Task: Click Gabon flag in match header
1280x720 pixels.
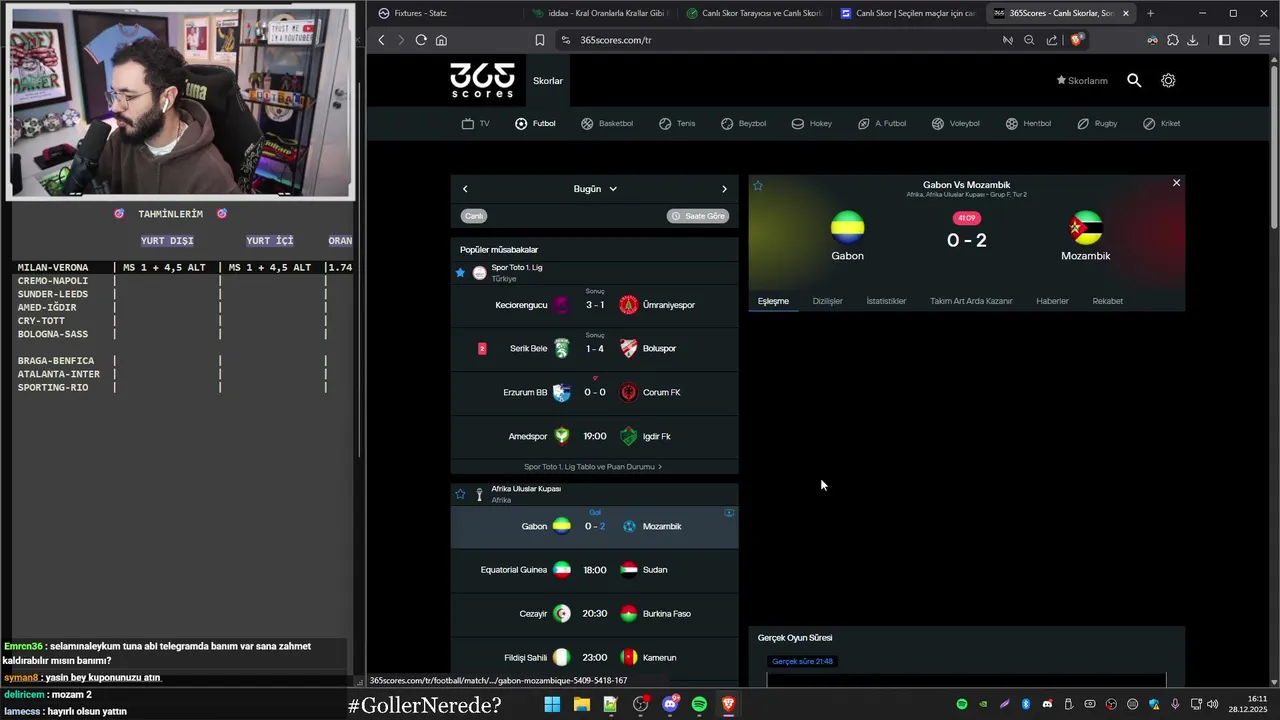Action: point(847,228)
